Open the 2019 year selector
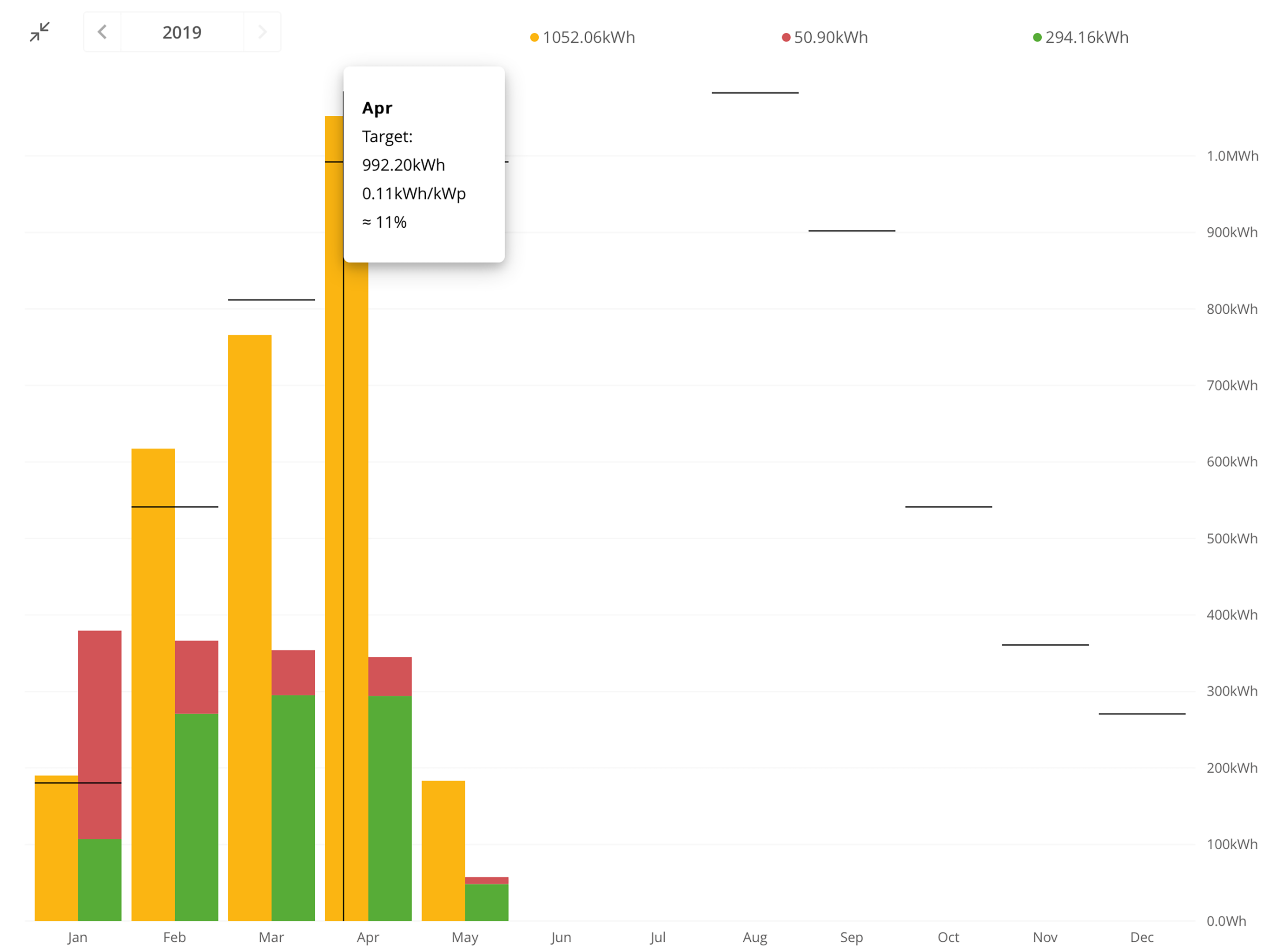Screen dimensions: 1270x952 pyautogui.click(x=182, y=32)
